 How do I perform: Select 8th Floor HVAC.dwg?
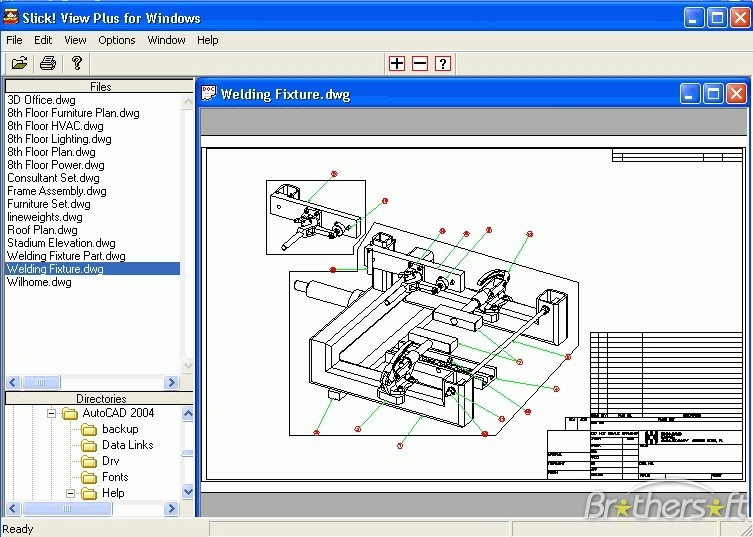click(x=55, y=126)
